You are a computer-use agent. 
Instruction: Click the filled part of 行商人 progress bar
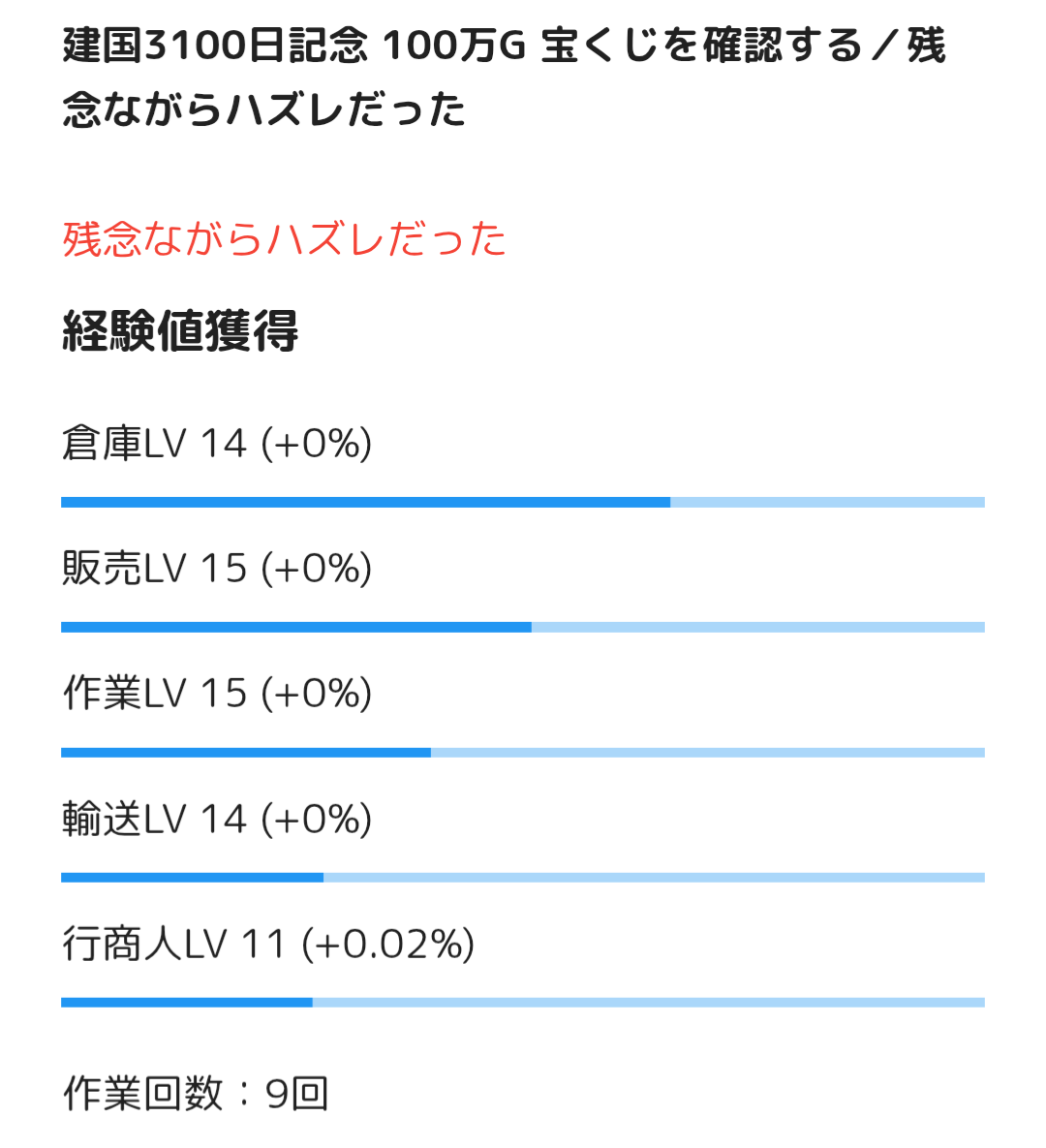(x=186, y=1002)
